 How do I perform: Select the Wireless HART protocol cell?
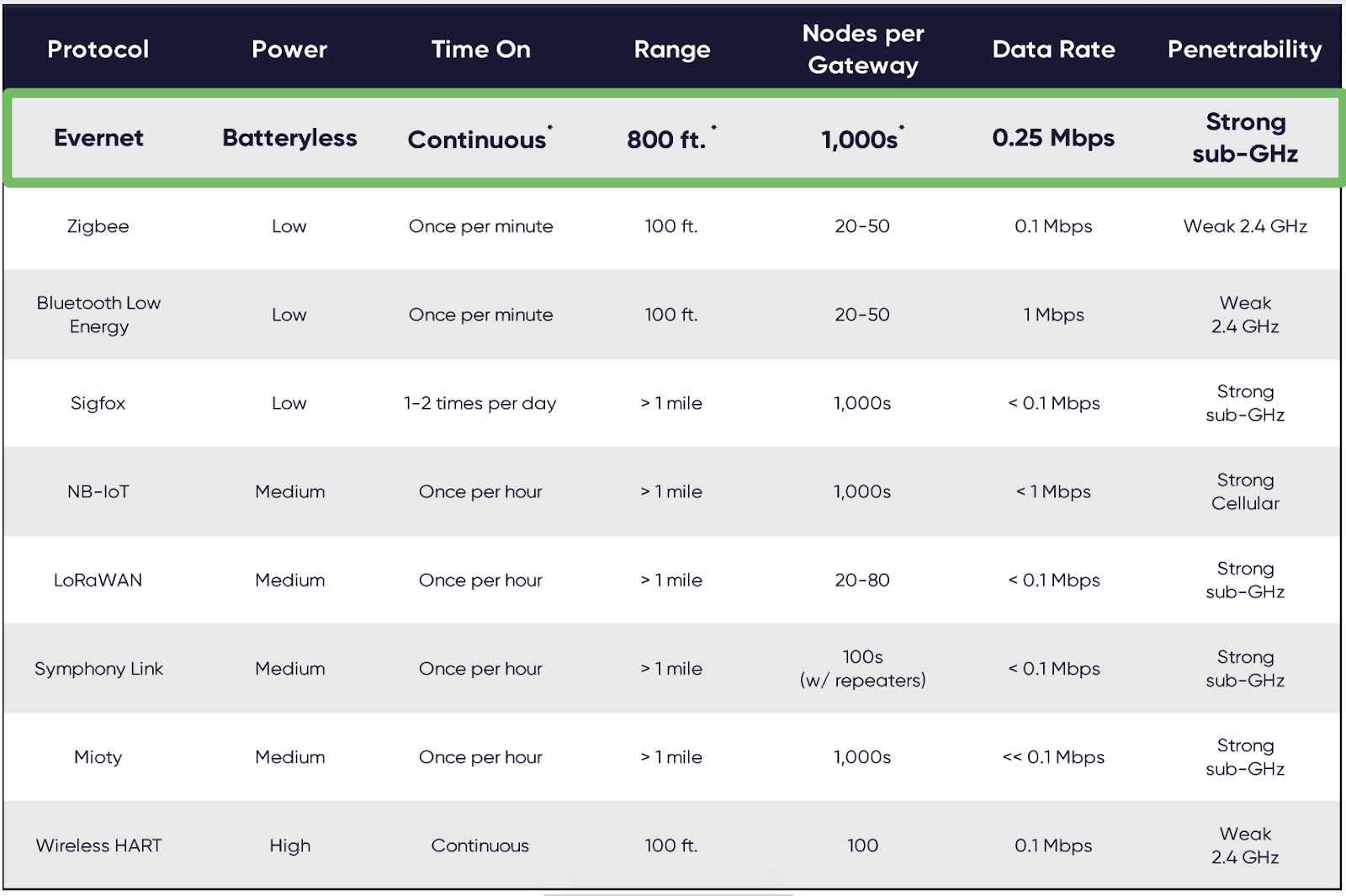(x=98, y=846)
